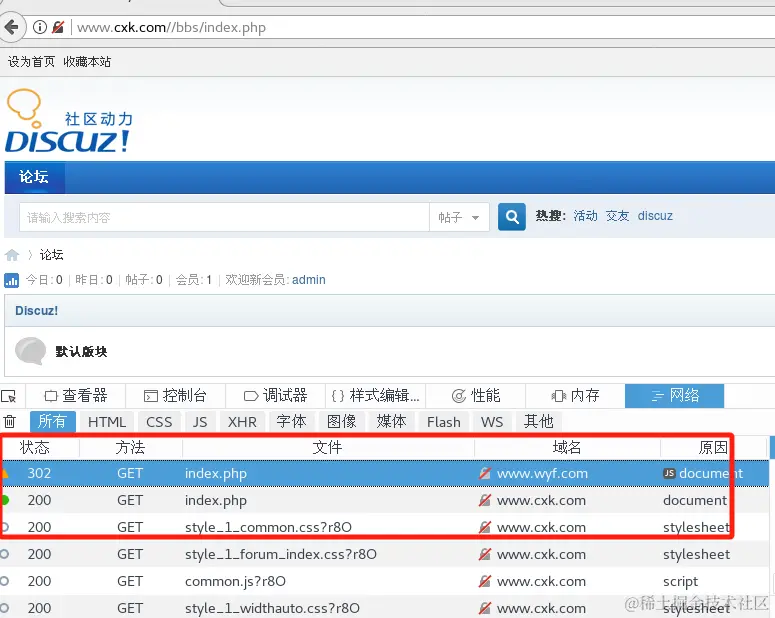Sort by the 方法 column header
This screenshot has height=618, width=775.
(x=130, y=447)
